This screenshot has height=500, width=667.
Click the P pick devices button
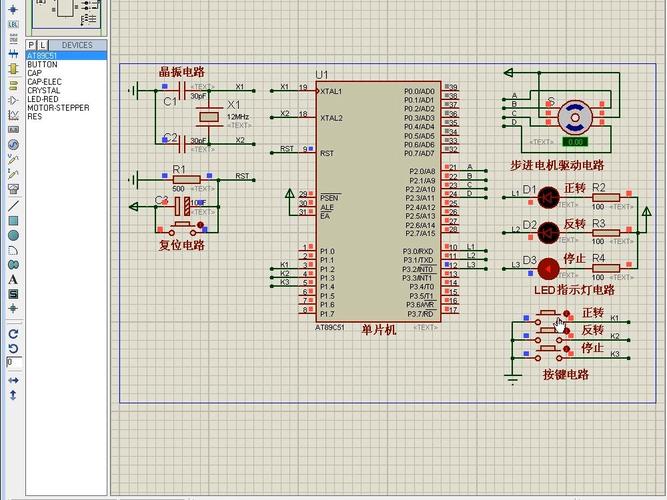(31, 45)
